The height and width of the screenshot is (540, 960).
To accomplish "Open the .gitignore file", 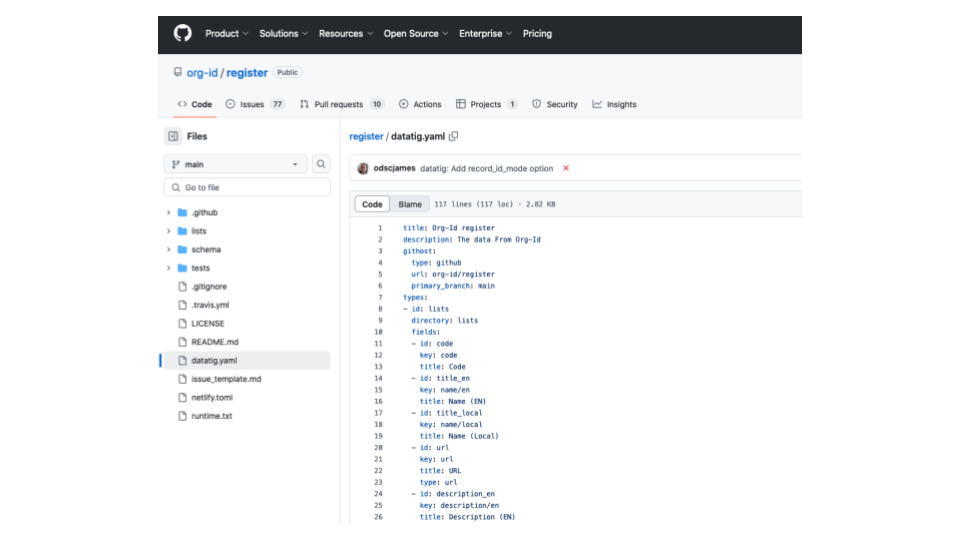I will [x=209, y=287].
